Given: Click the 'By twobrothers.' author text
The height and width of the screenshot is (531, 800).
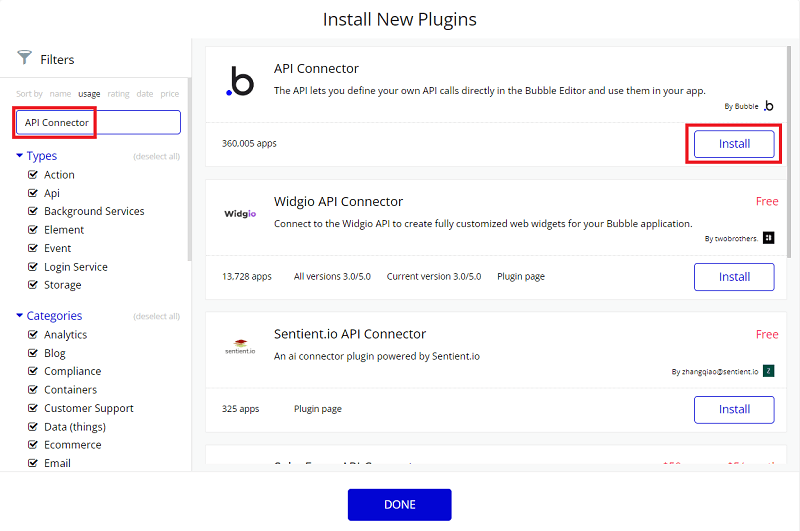Looking at the screenshot, I should [x=731, y=239].
